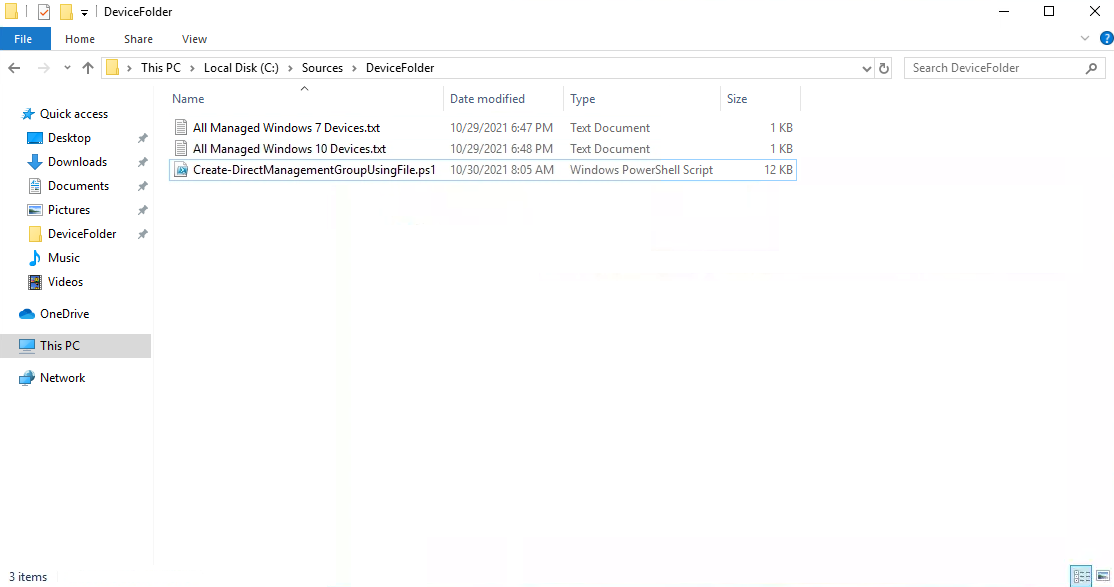Open the recent locations dropdown
The height and width of the screenshot is (587, 1114).
point(67,68)
